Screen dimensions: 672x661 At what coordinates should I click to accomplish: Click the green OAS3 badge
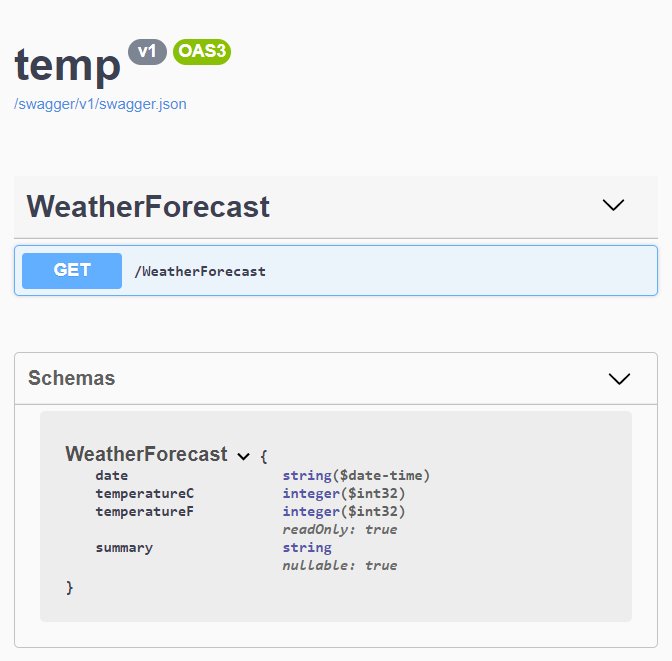coord(202,51)
